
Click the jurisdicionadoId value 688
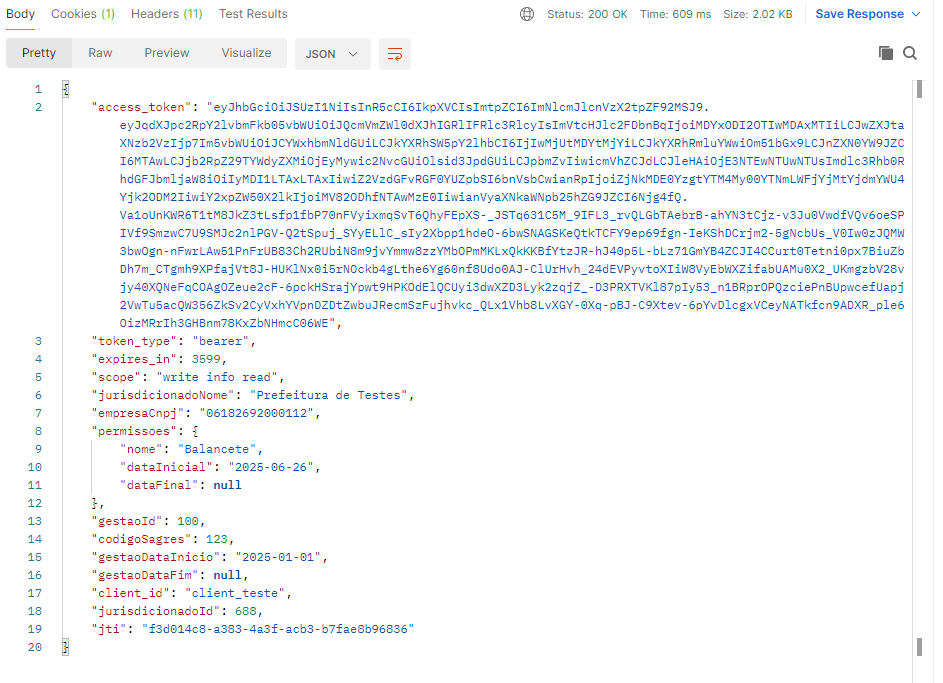click(x=246, y=611)
